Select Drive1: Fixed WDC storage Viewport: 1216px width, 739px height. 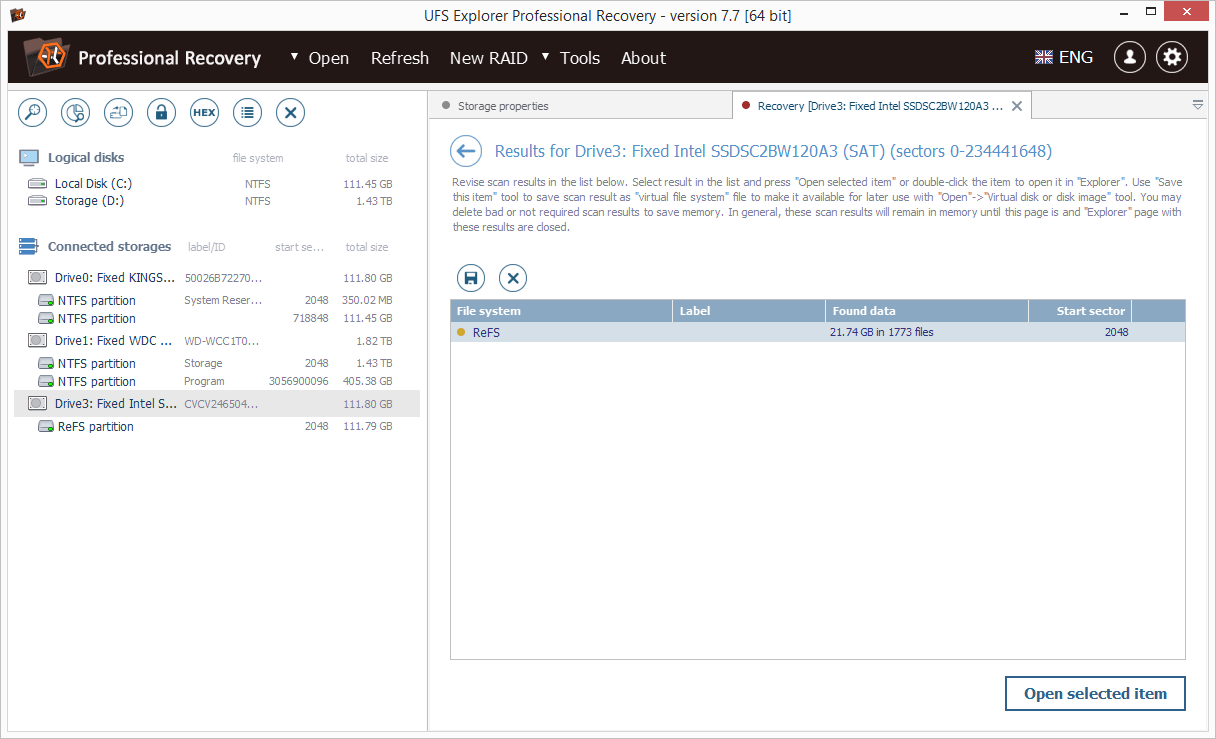coord(217,341)
